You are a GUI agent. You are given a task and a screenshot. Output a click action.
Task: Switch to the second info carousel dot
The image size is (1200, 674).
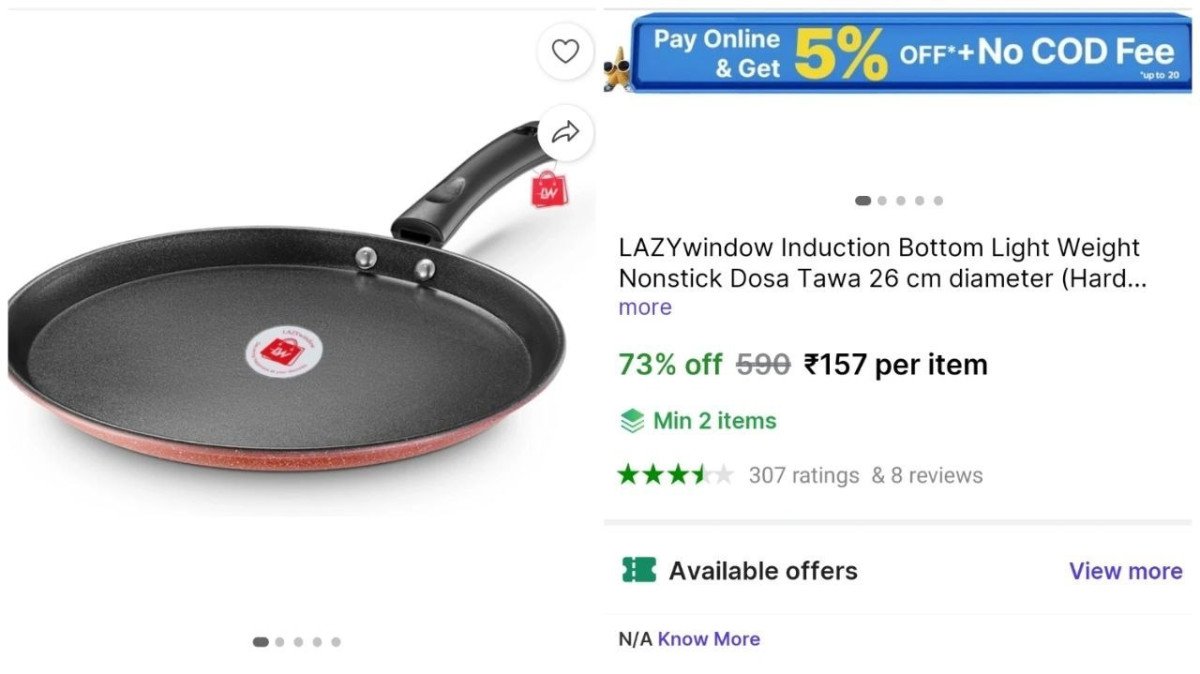pos(883,199)
